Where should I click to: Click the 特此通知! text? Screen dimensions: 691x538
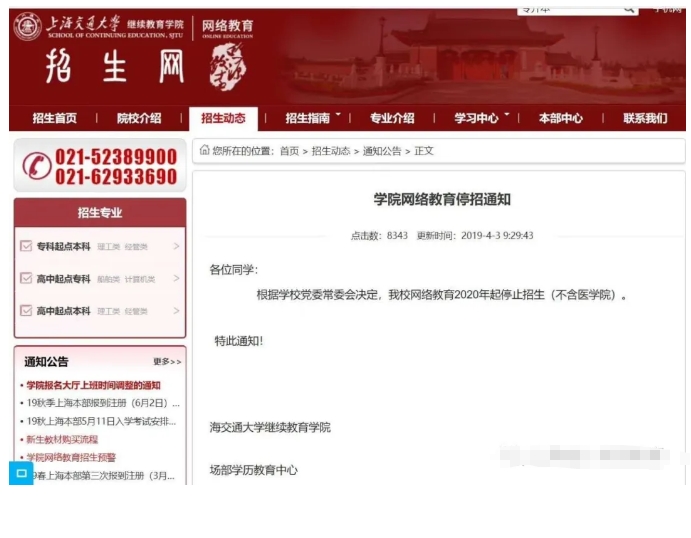tap(238, 341)
